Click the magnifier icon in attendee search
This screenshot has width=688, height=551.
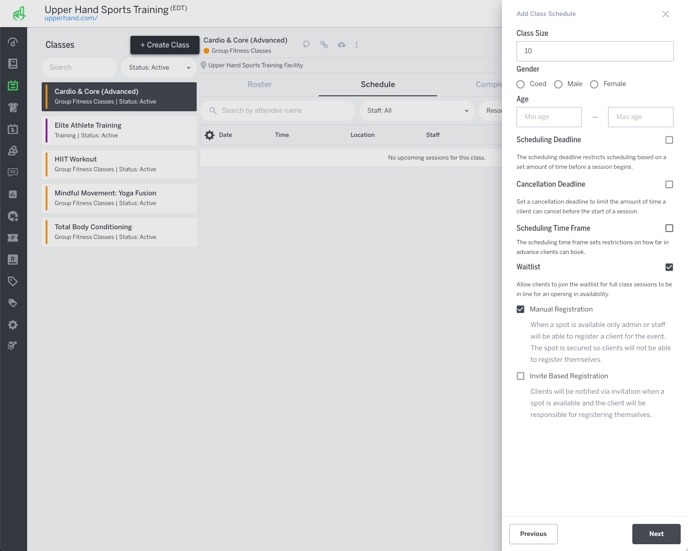213,111
